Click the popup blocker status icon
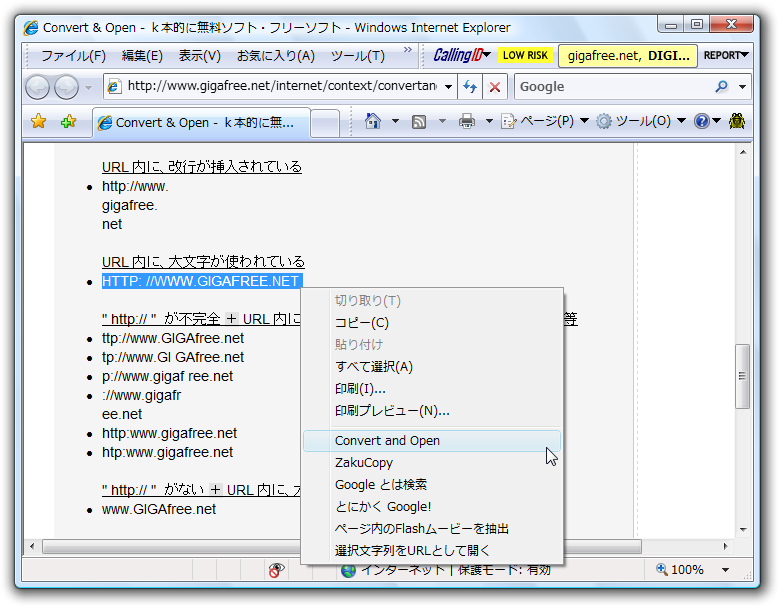The height and width of the screenshot is (607, 780). [x=276, y=570]
